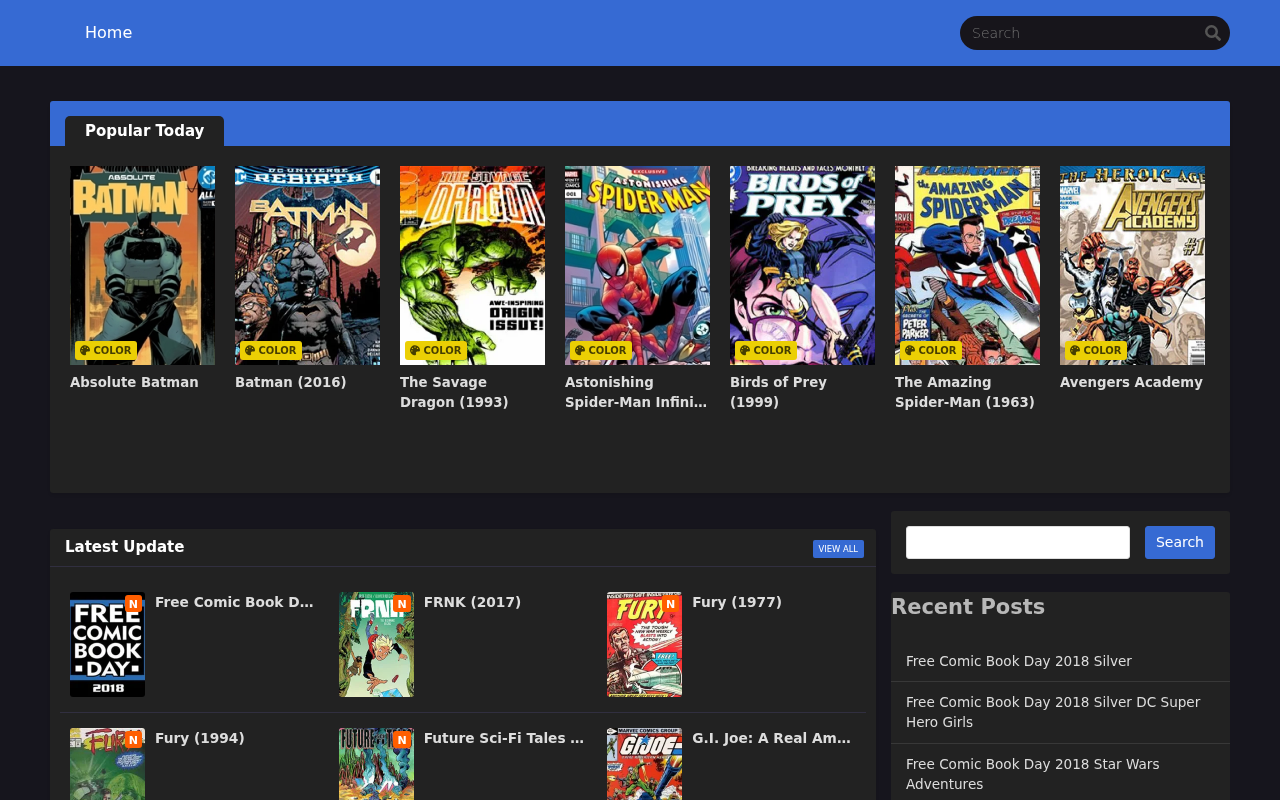Click the magnifier icon in top search bar
Screen dimensions: 1280x800
click(1212, 33)
